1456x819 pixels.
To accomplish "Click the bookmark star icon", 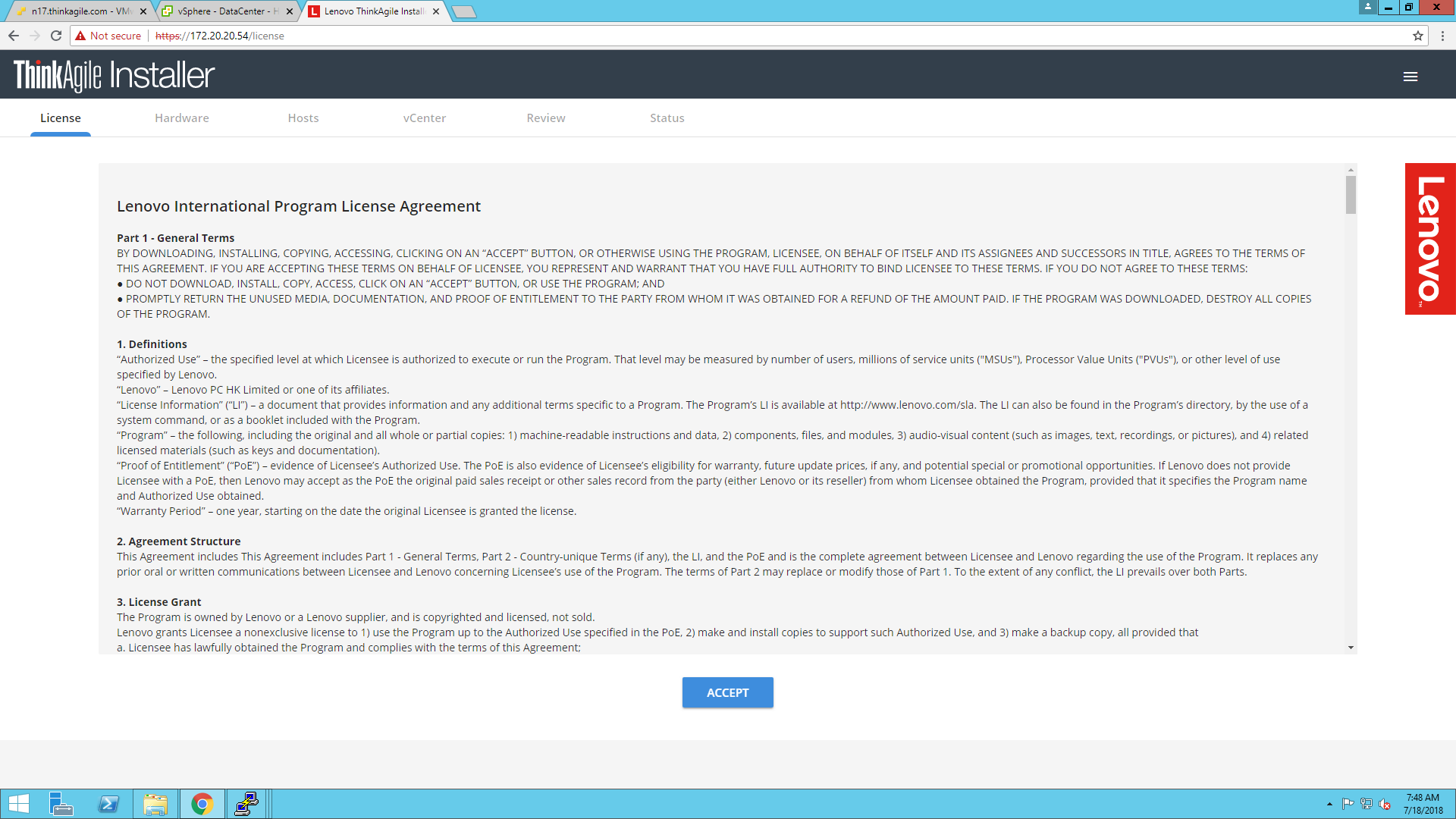I will tap(1417, 36).
